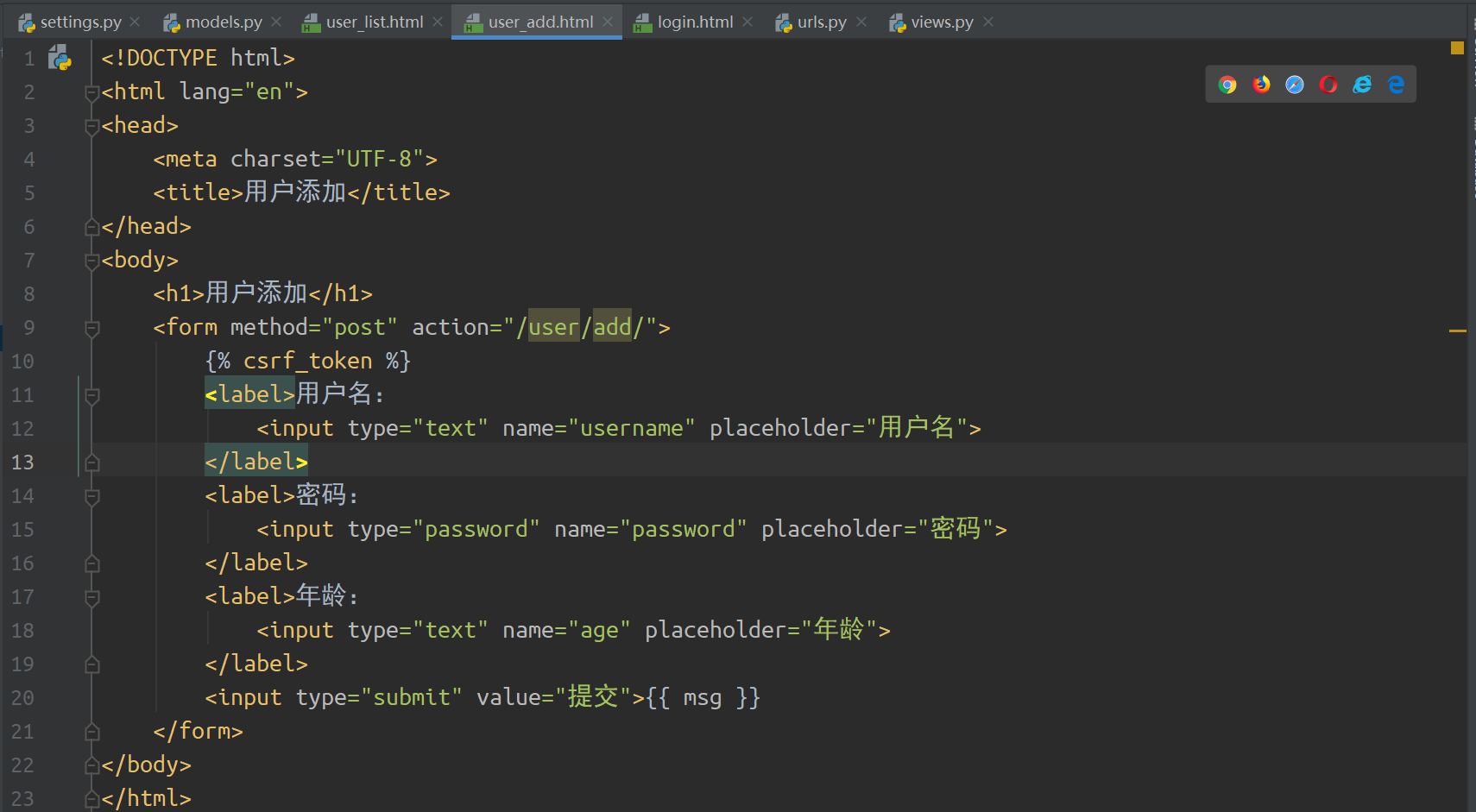Click fold end marker on line 13
Image resolution: width=1476 pixels, height=812 pixels.
point(92,463)
